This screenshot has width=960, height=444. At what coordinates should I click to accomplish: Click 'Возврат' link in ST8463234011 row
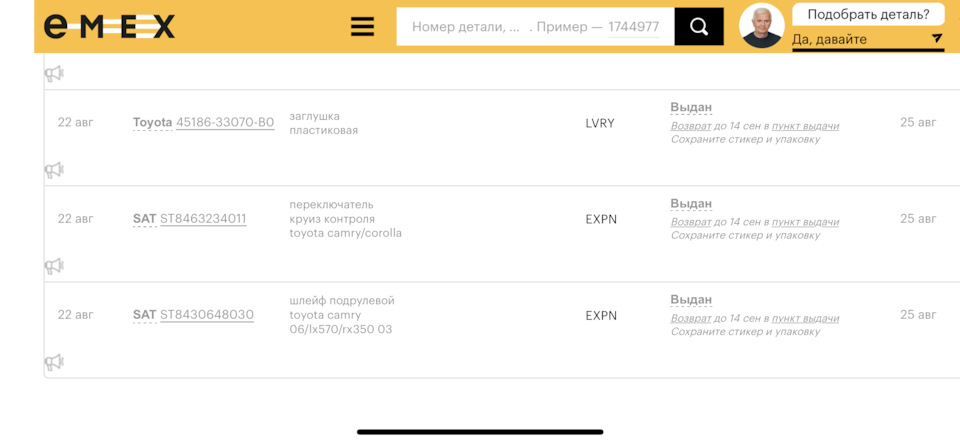point(691,222)
